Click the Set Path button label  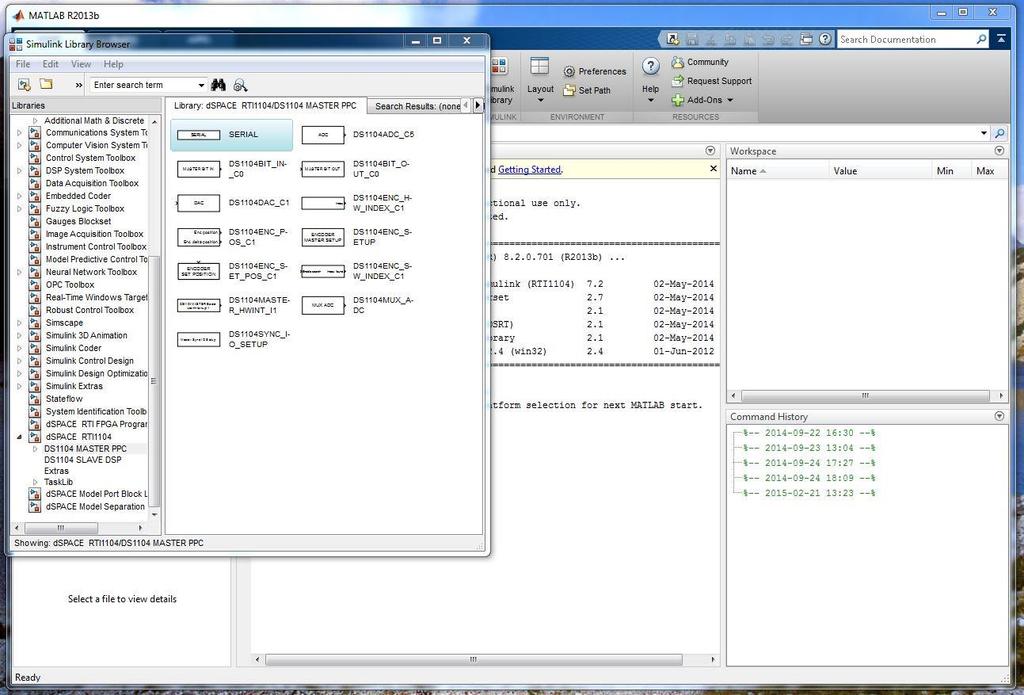[x=594, y=90]
